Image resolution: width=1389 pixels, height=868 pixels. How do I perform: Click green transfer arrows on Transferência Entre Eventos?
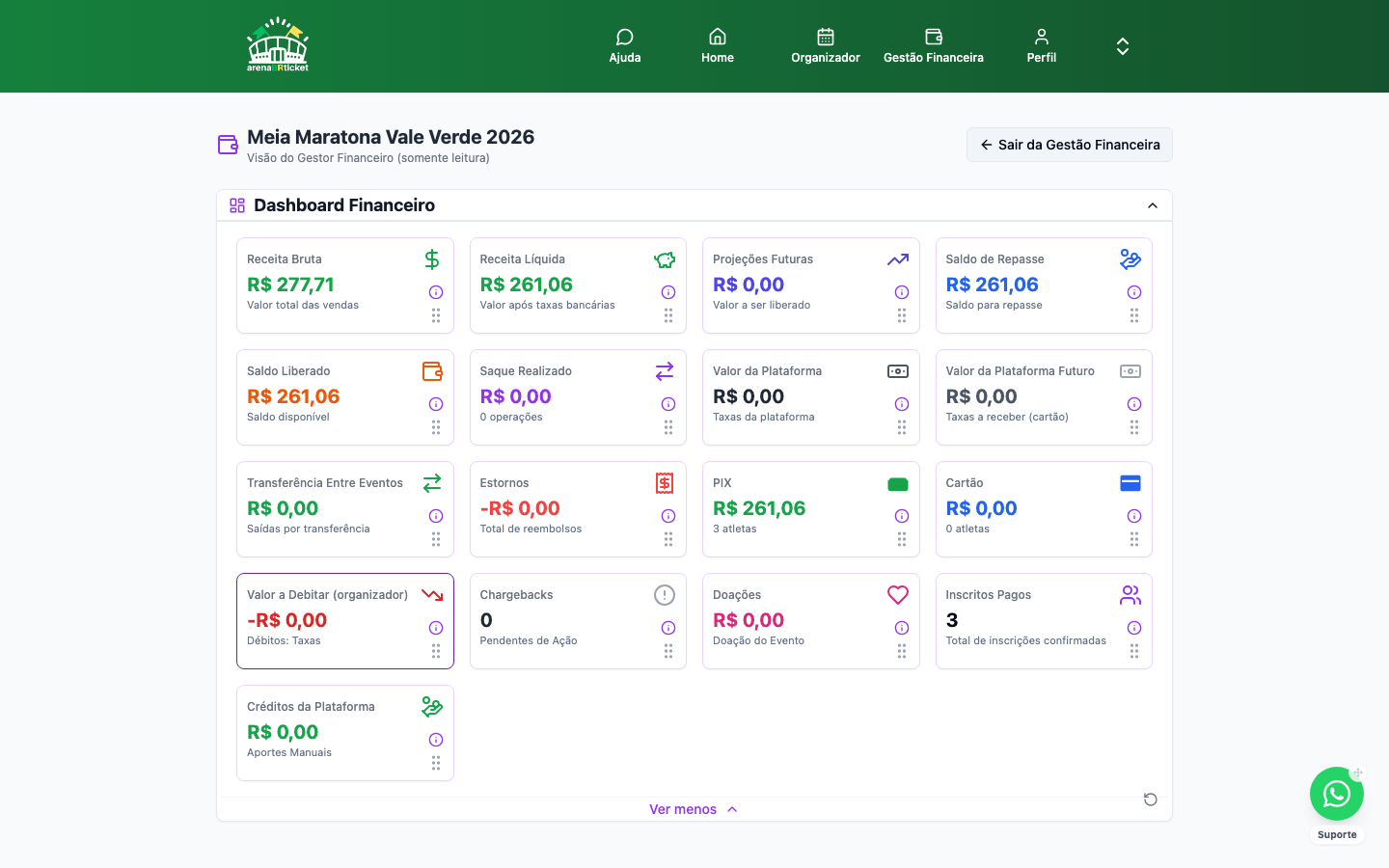[x=432, y=483]
